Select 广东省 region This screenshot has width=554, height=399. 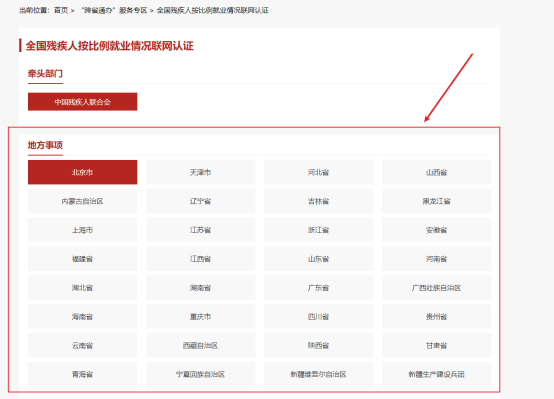pos(318,288)
